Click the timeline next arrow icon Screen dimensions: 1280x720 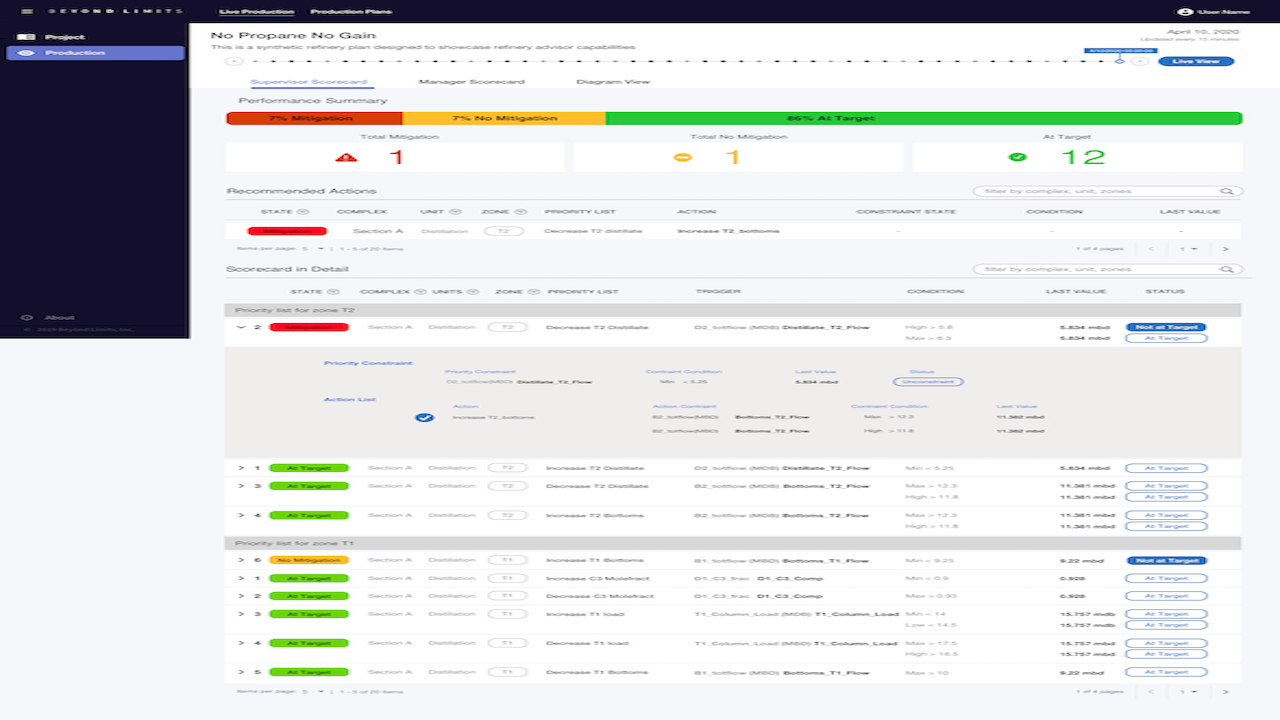click(x=1139, y=61)
